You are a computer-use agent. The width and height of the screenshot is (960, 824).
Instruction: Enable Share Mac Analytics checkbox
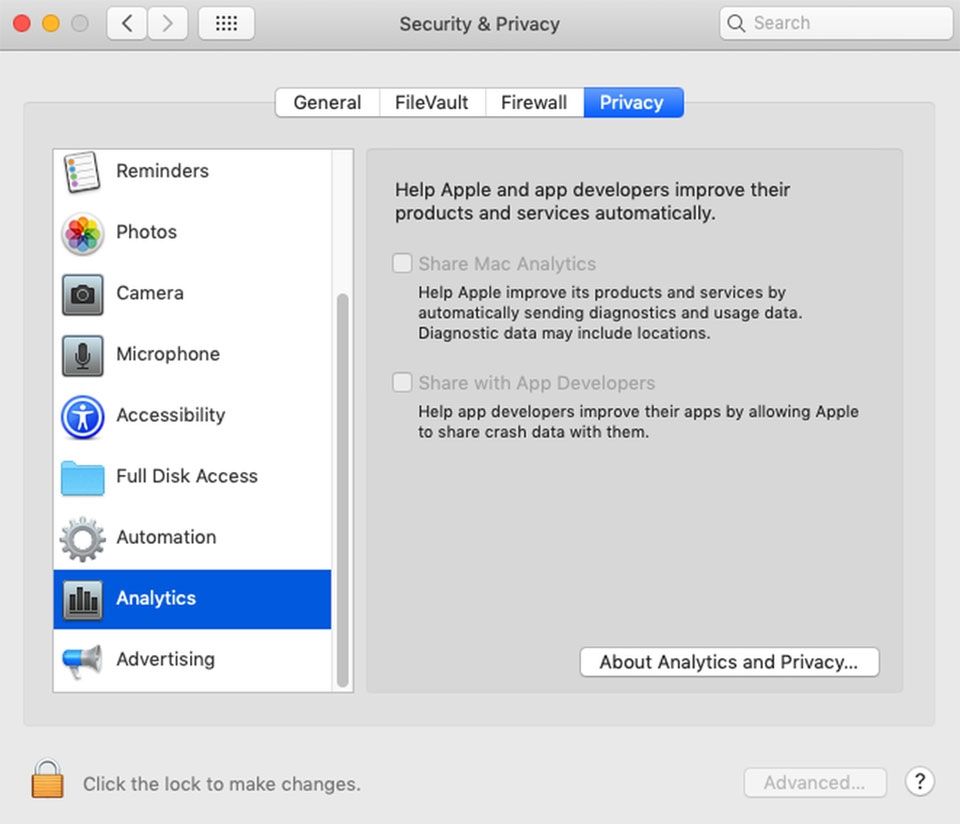402,263
